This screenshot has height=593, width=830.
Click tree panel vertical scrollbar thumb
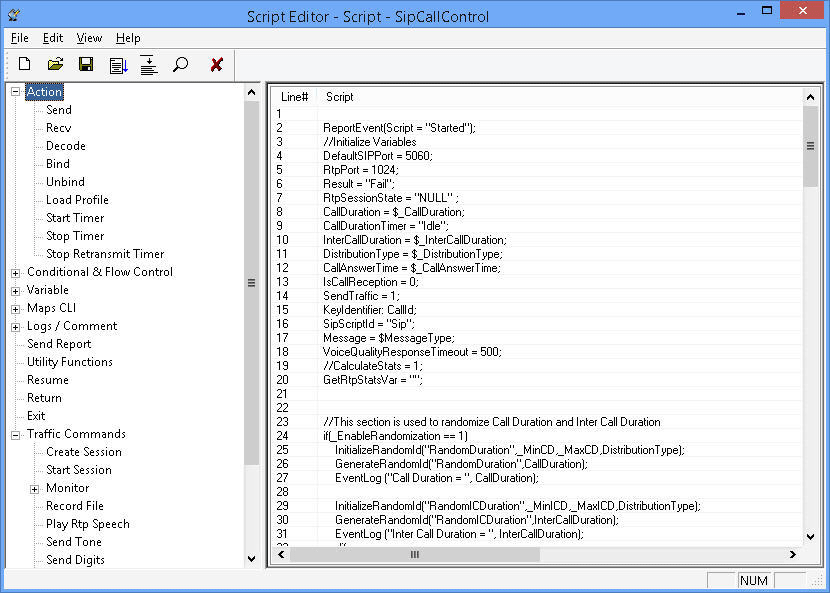251,283
